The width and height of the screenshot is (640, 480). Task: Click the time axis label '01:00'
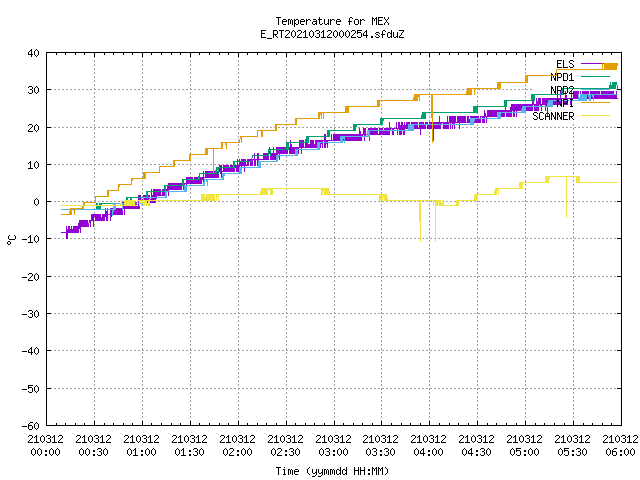click(141, 452)
